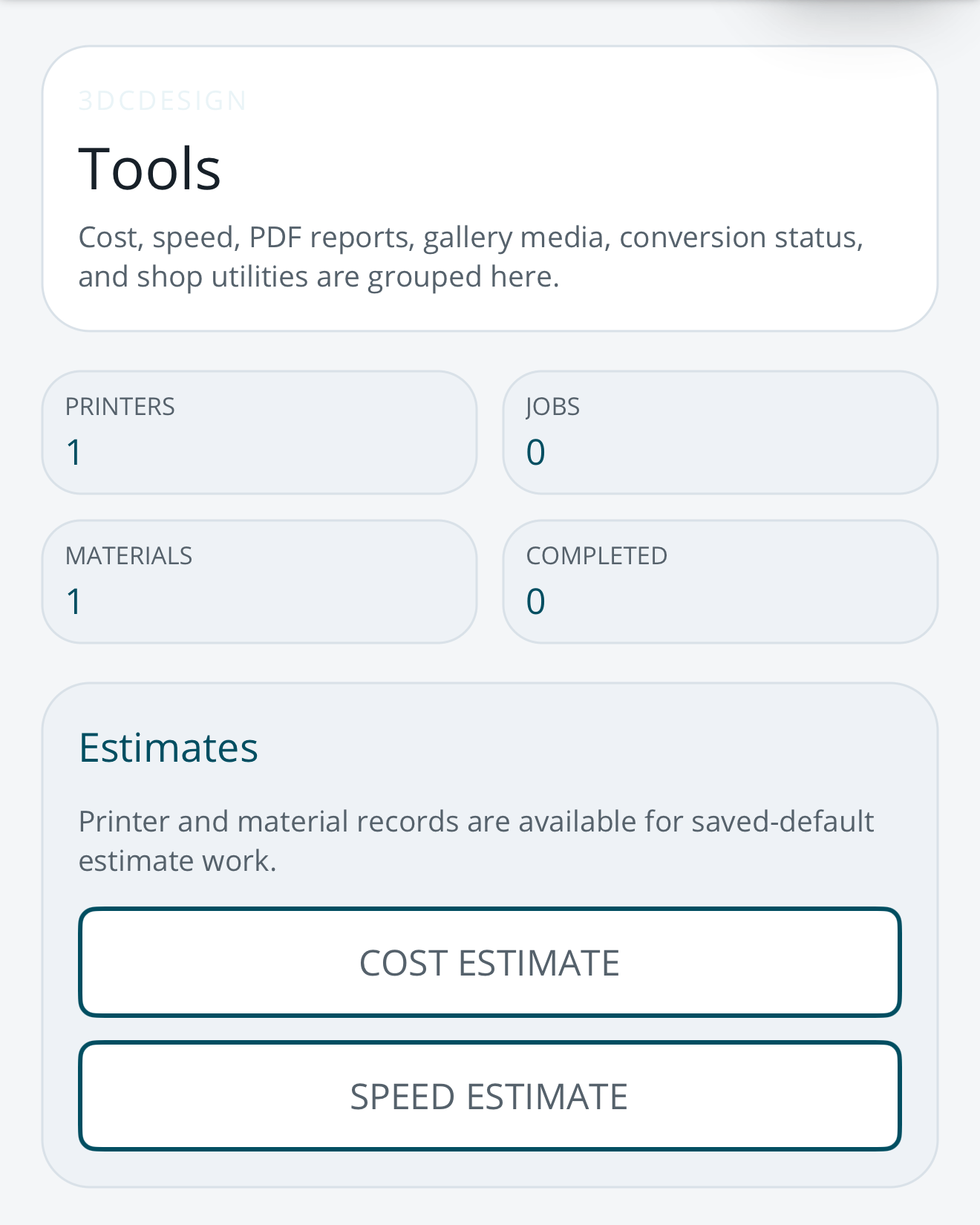This screenshot has height=1225, width=980.
Task: Click the MATERIALS label text
Action: (x=128, y=556)
